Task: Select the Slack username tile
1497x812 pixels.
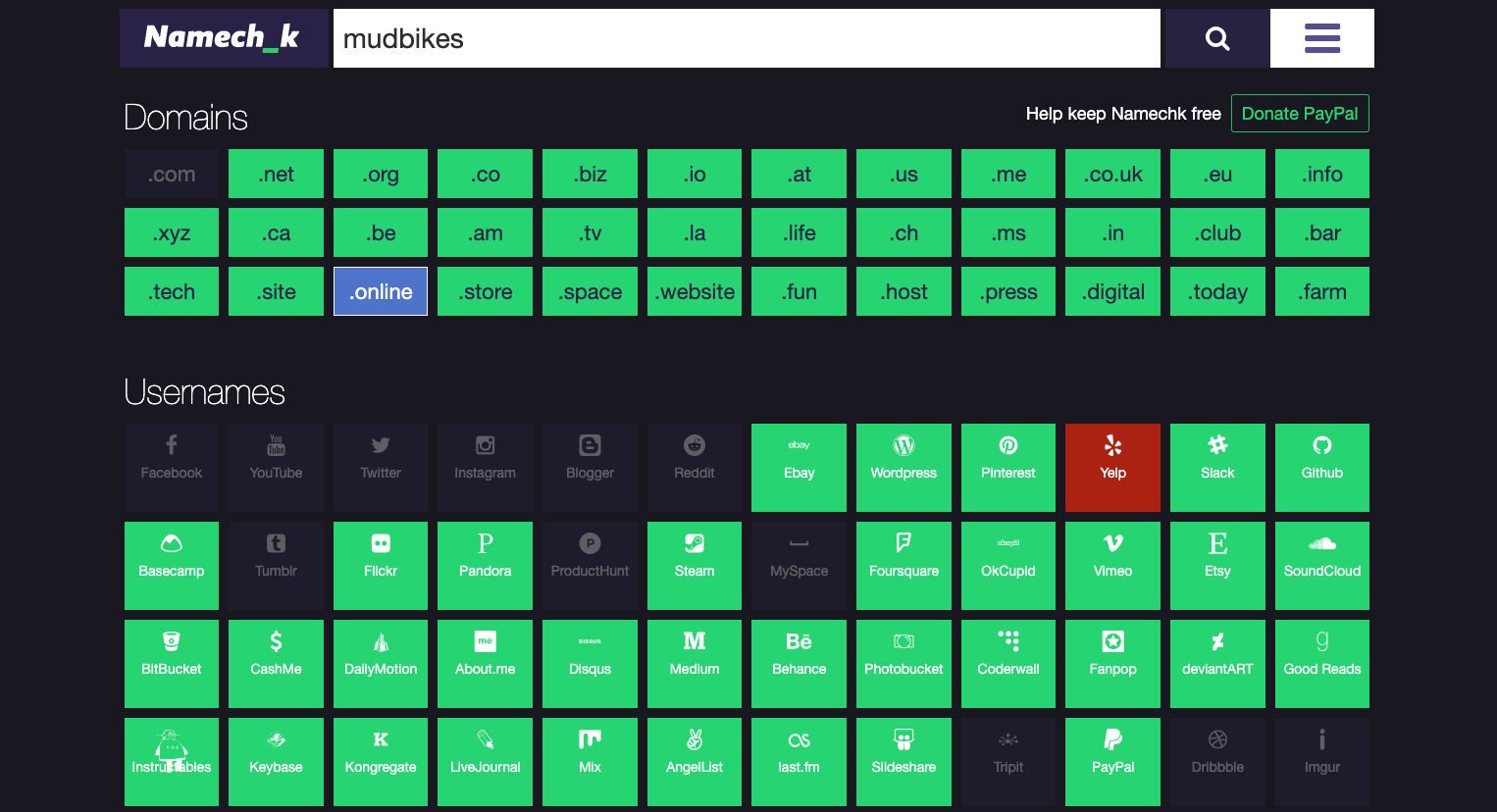Action: [x=1217, y=468]
